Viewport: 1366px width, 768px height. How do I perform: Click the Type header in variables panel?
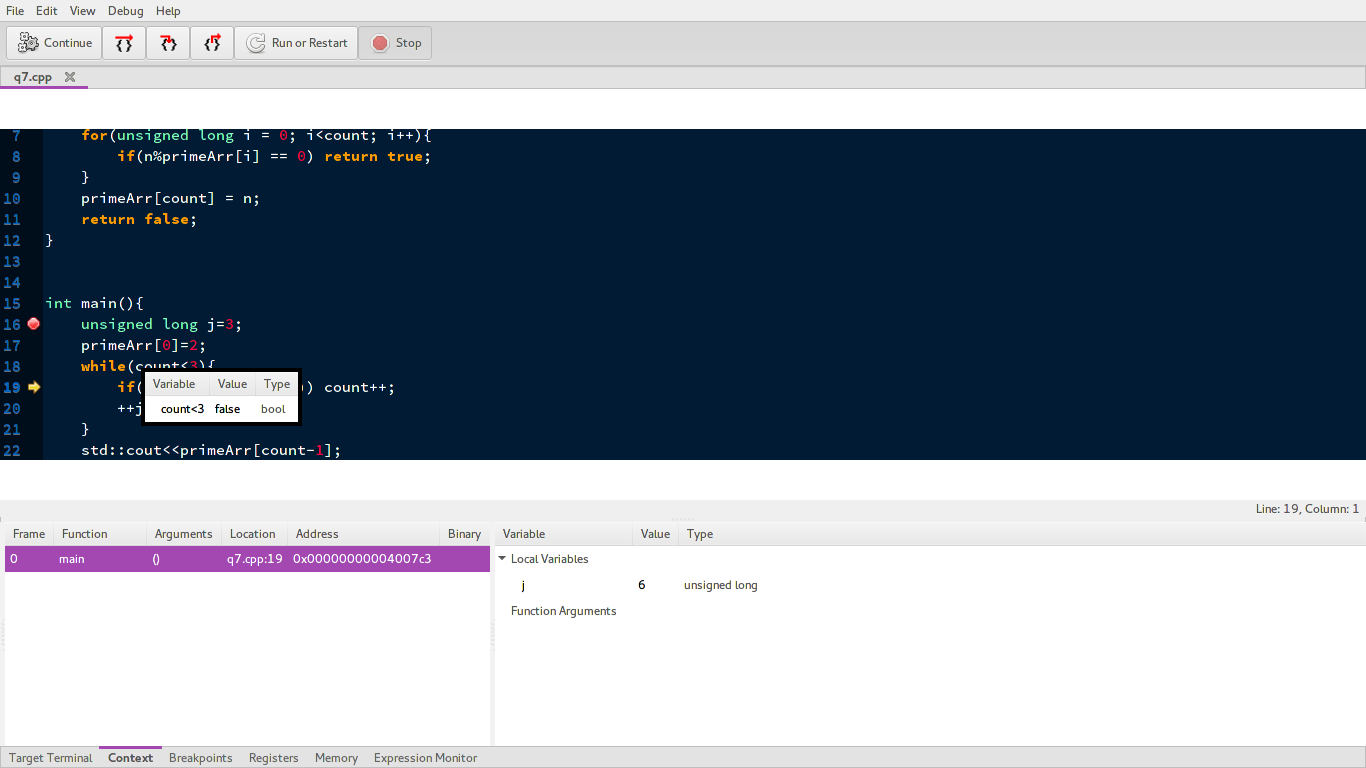click(700, 534)
